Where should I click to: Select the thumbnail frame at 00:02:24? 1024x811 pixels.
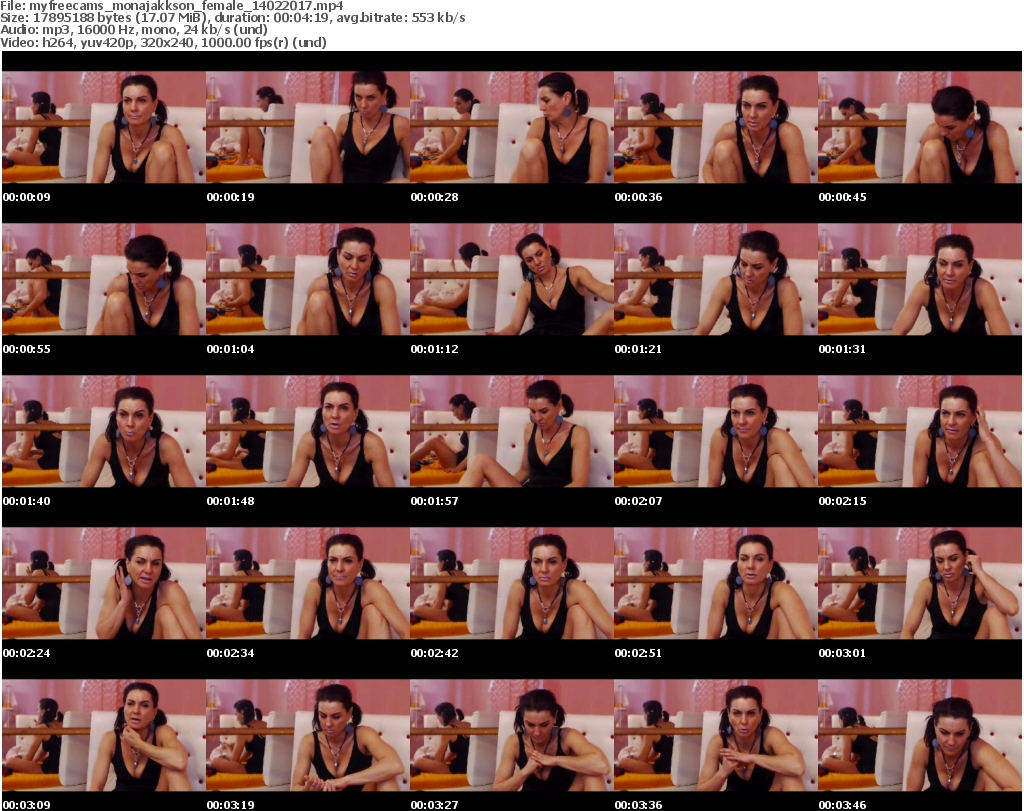(104, 583)
